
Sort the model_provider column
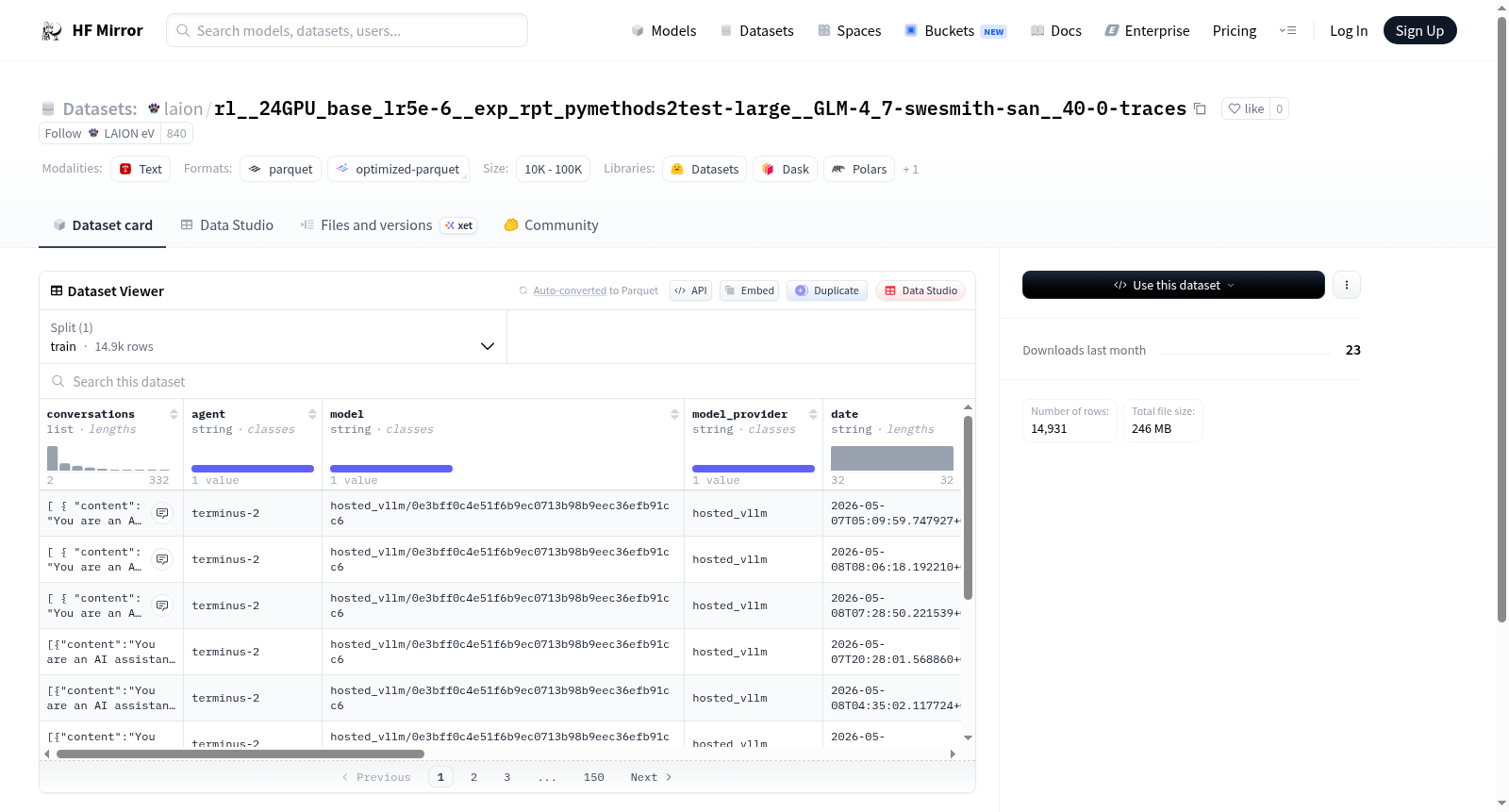813,414
